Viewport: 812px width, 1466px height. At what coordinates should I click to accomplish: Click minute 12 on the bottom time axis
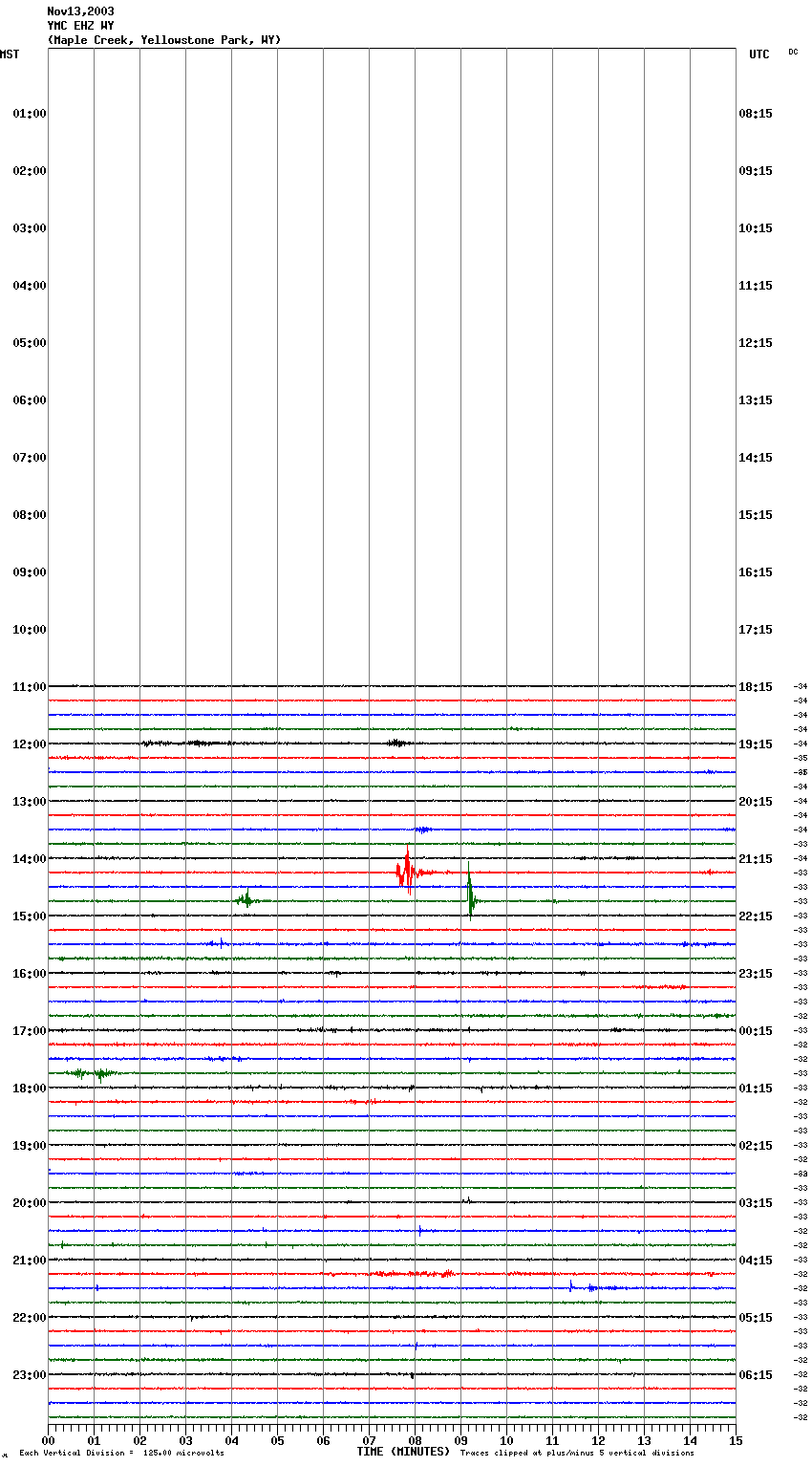[598, 1440]
